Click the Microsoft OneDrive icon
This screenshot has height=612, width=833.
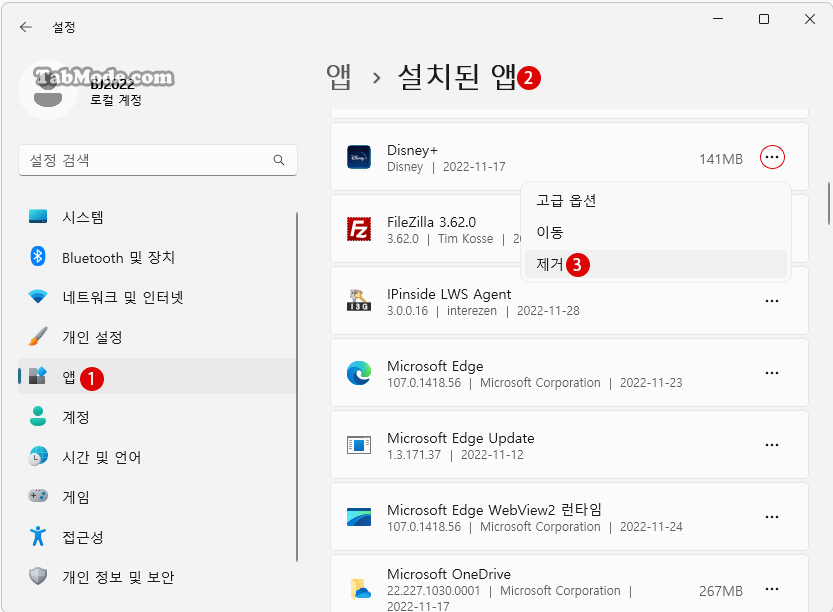coord(360,589)
